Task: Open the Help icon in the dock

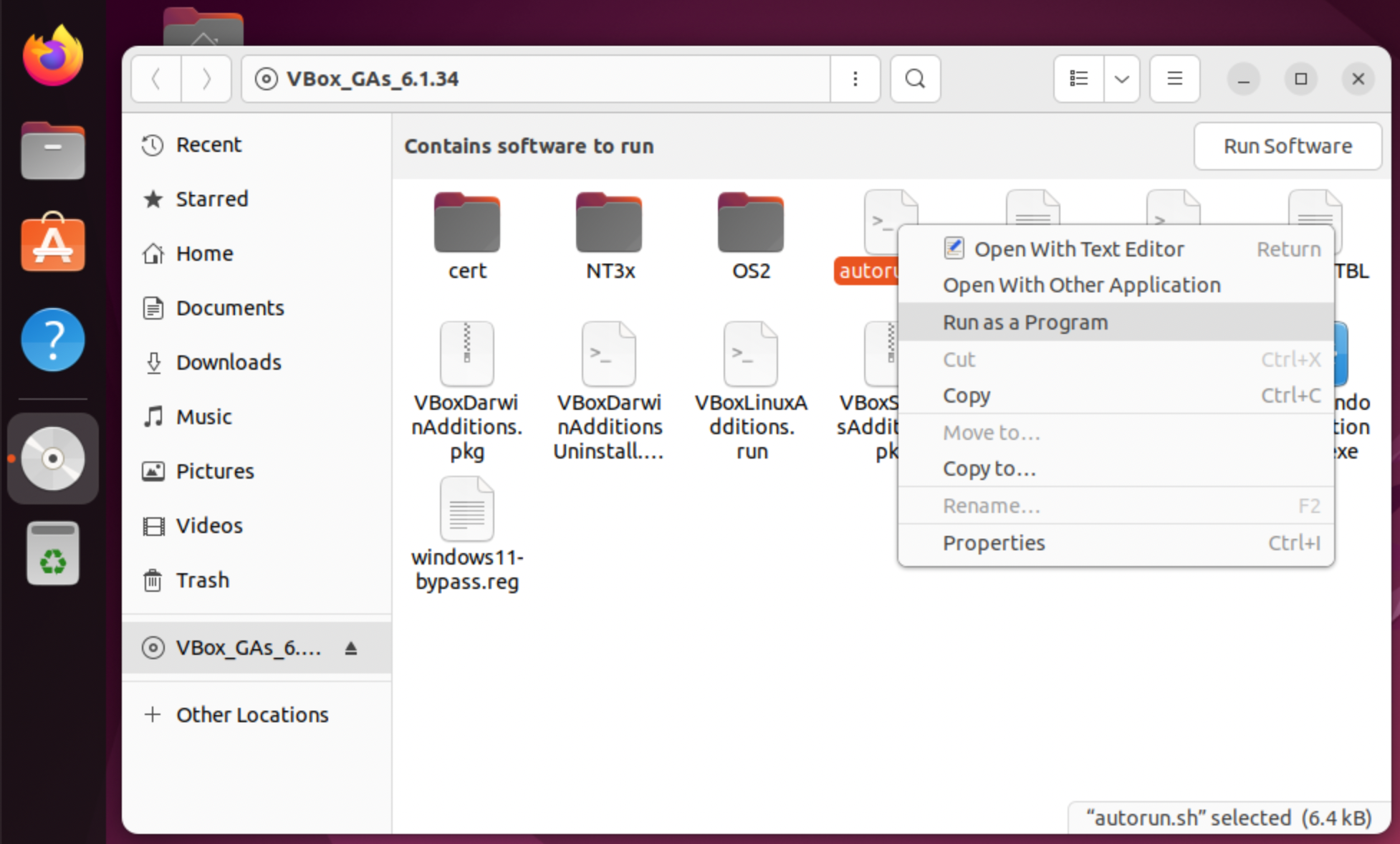Action: point(52,340)
